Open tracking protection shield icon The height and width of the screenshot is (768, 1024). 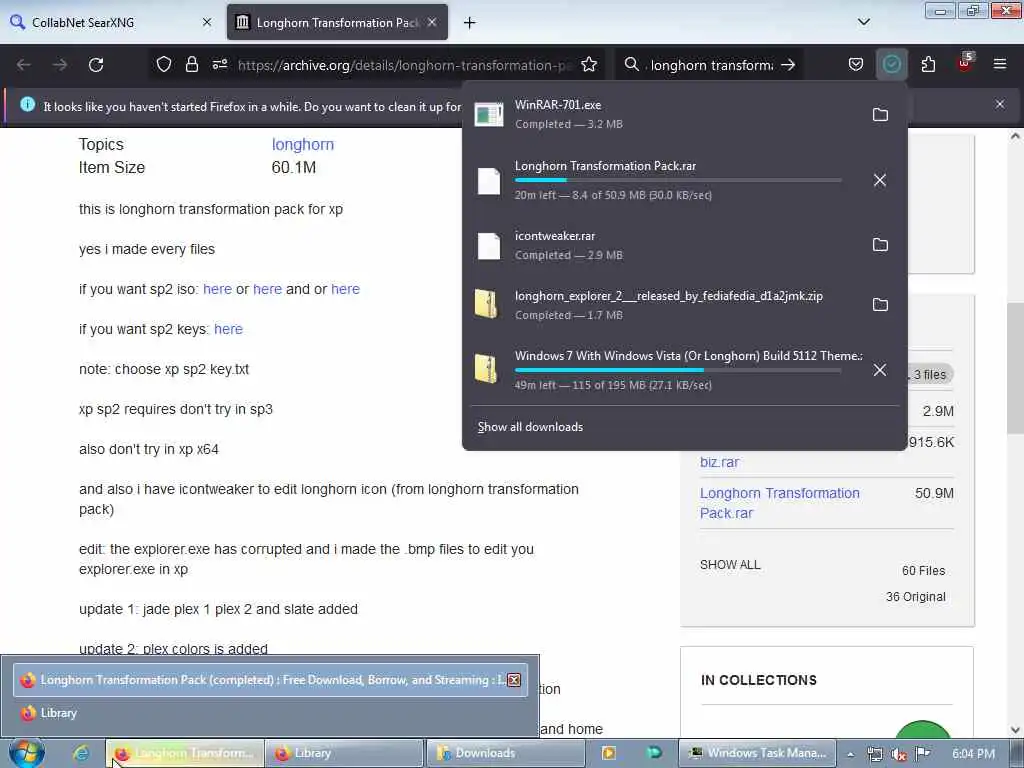pyautogui.click(x=164, y=64)
